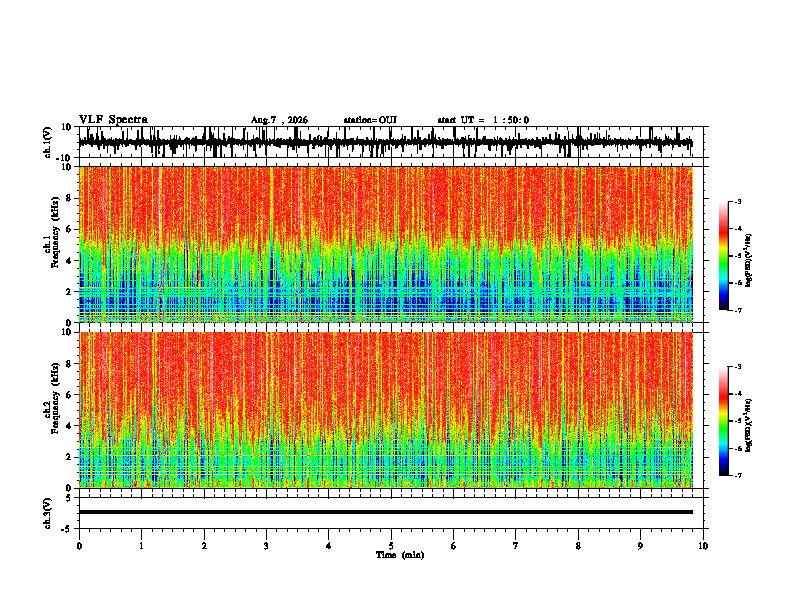Click the "6" kHz tick on ch.2 frequency axis
Screen dimensions: 792x612
point(70,395)
